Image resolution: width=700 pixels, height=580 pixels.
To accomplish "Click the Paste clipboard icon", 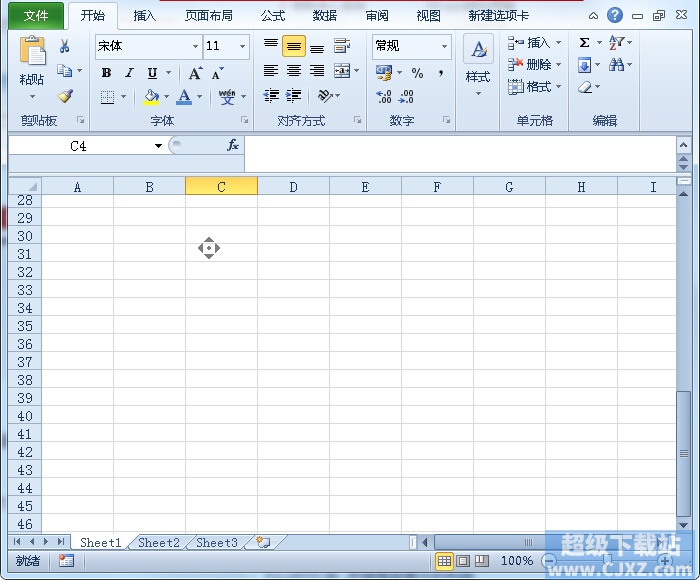I will click(x=32, y=50).
